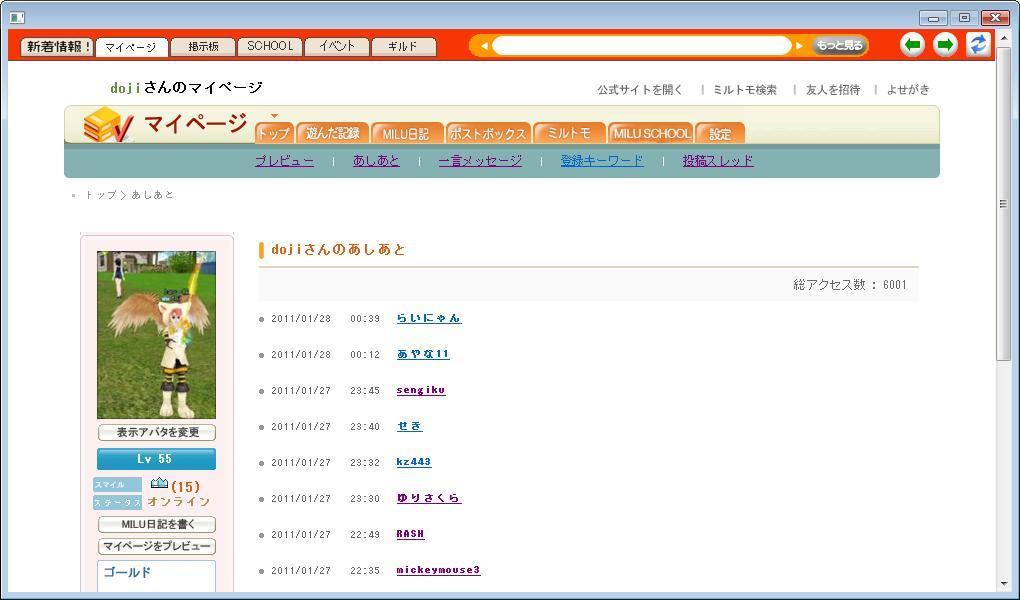Image resolution: width=1020 pixels, height=600 pixels.
Task: Open the 設定 tab
Action: tap(720, 133)
